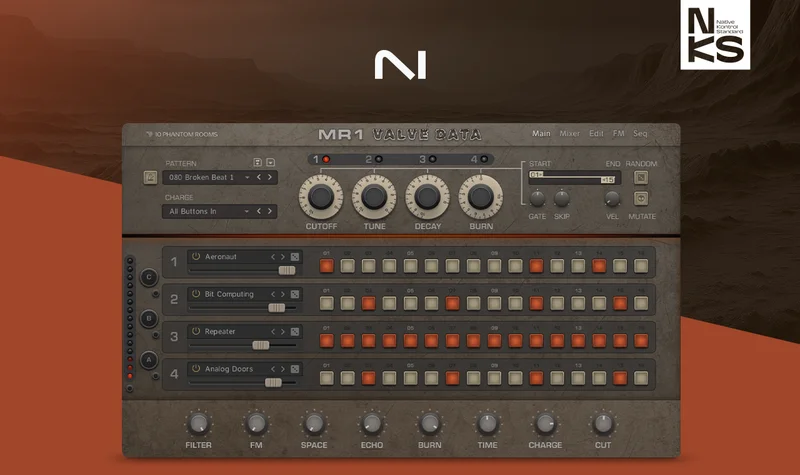Toggle step 15 on track 4
The image size is (800, 475).
click(x=620, y=378)
